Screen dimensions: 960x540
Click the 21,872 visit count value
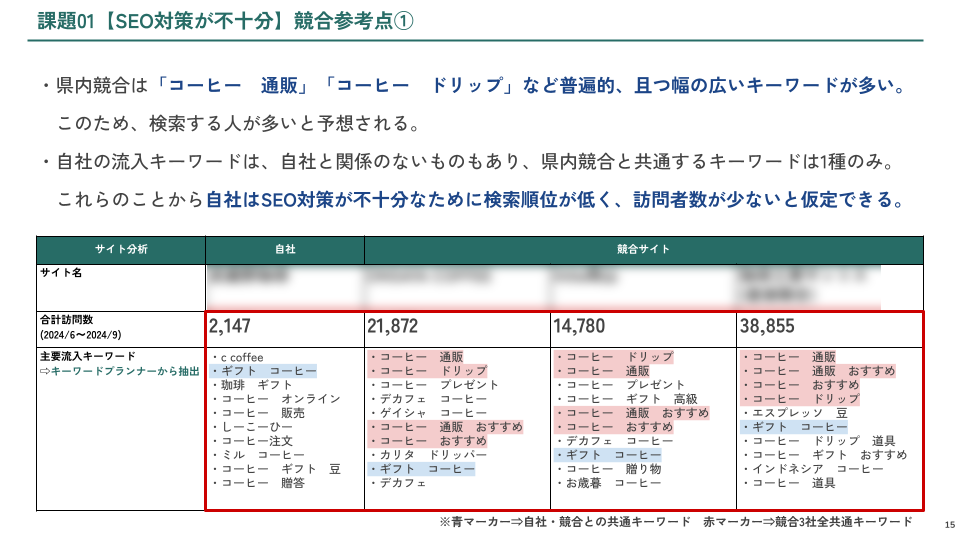[393, 327]
